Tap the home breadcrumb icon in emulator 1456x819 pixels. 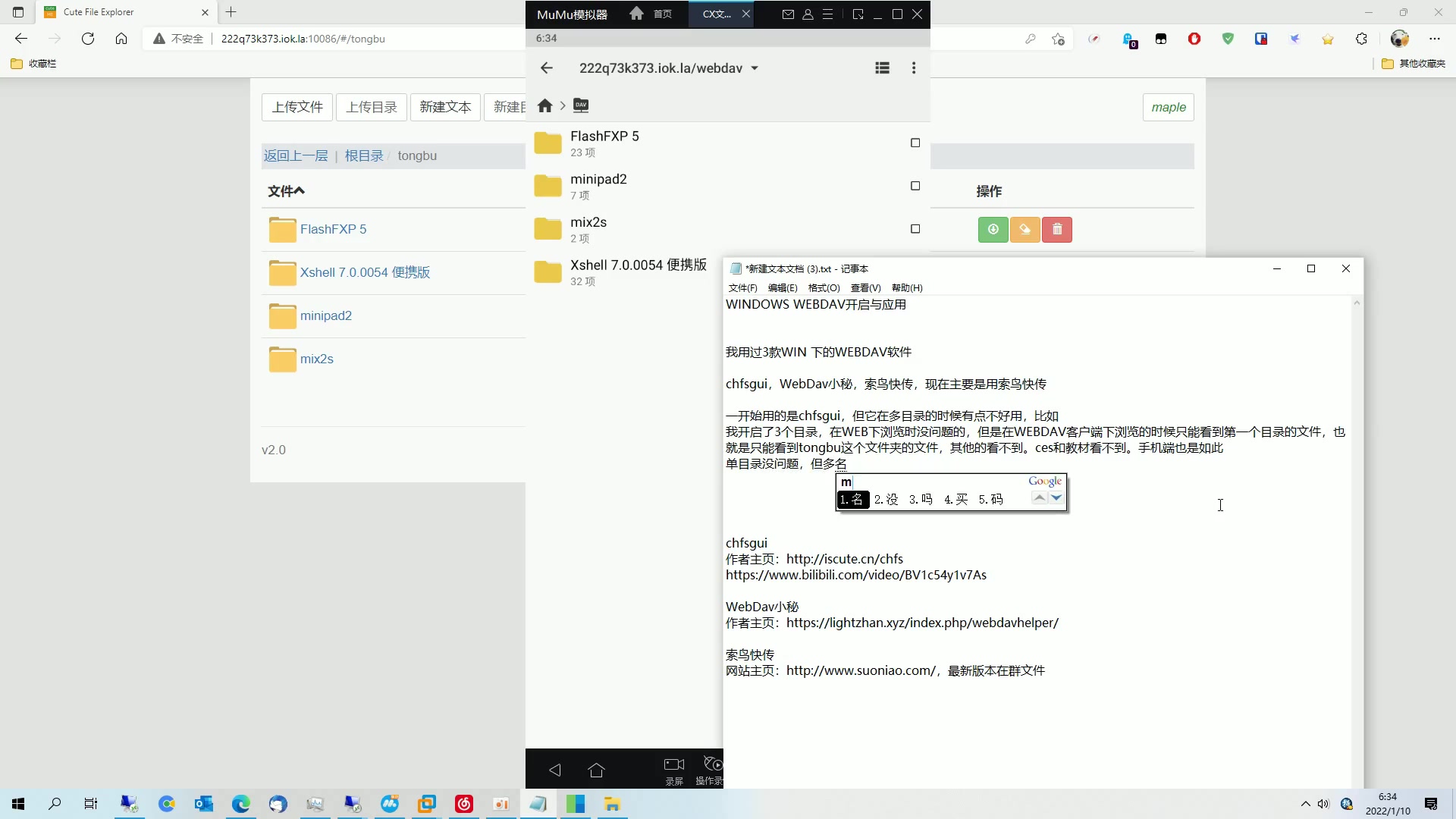coord(544,105)
